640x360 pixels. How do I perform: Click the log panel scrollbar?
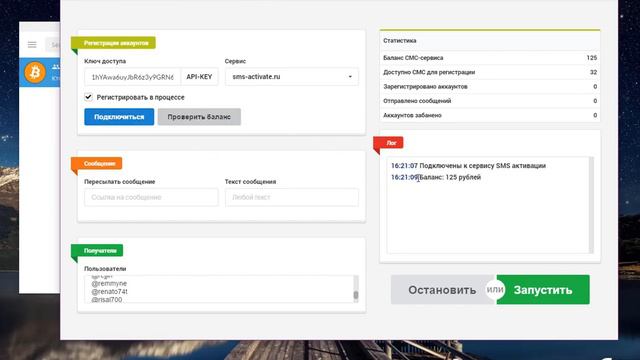(591, 205)
